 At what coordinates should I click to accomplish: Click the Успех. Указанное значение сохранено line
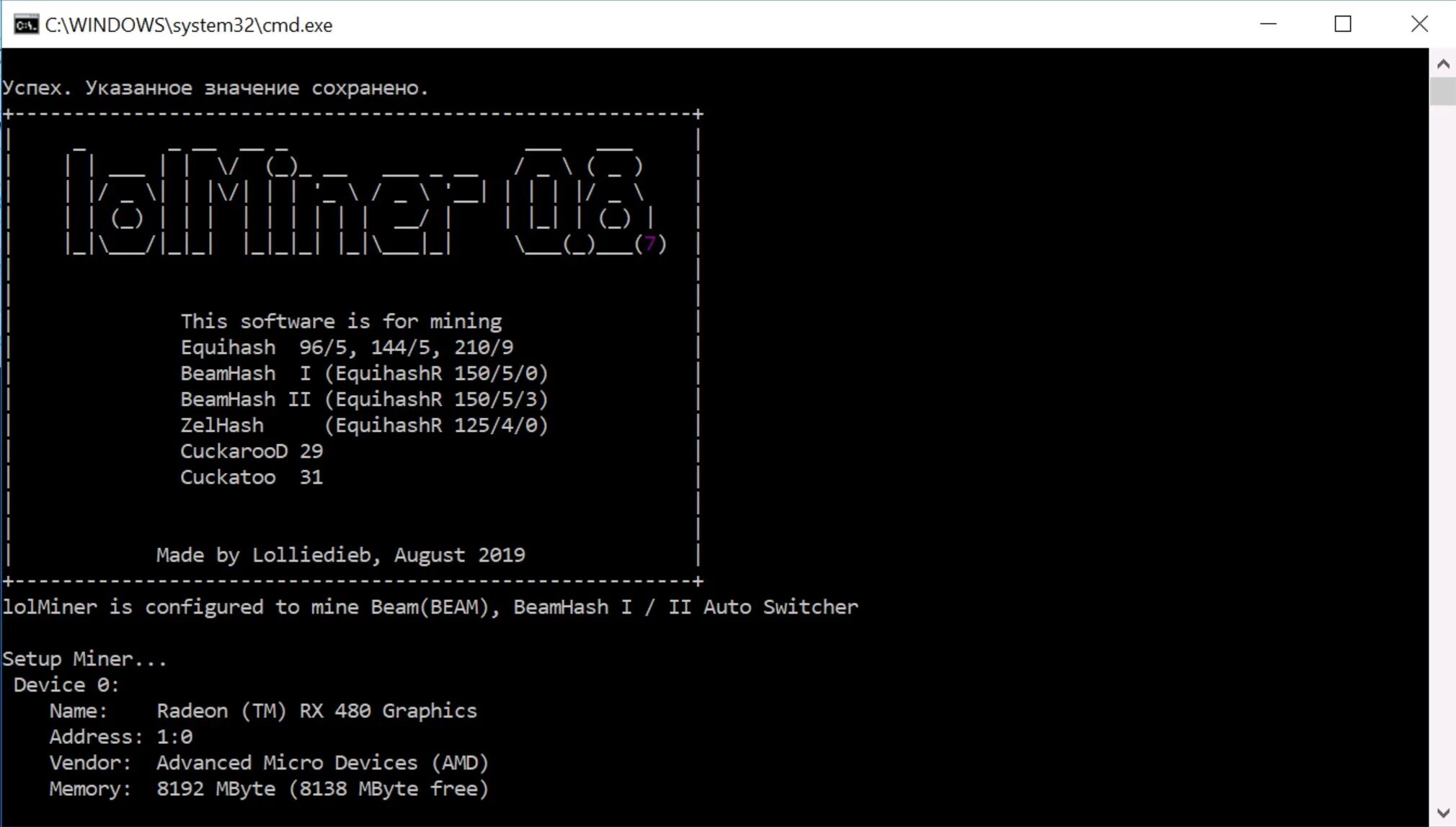click(215, 88)
